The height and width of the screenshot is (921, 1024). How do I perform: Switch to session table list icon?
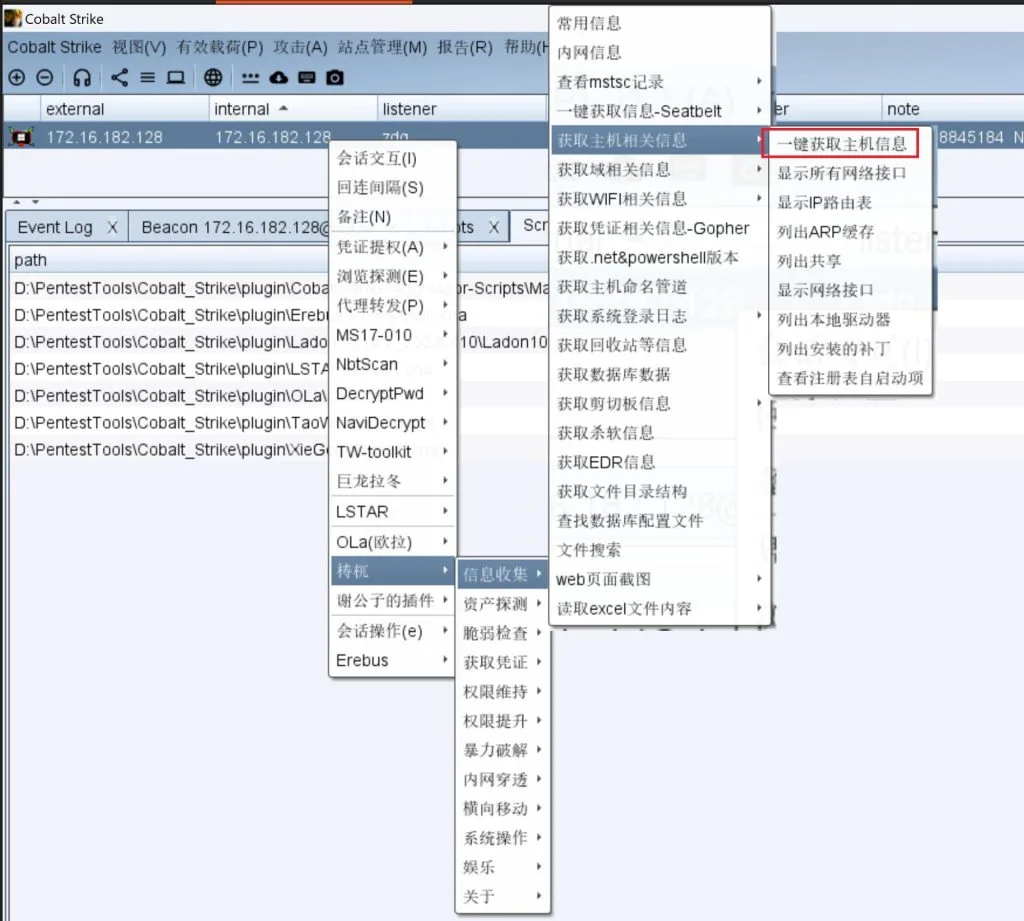148,78
